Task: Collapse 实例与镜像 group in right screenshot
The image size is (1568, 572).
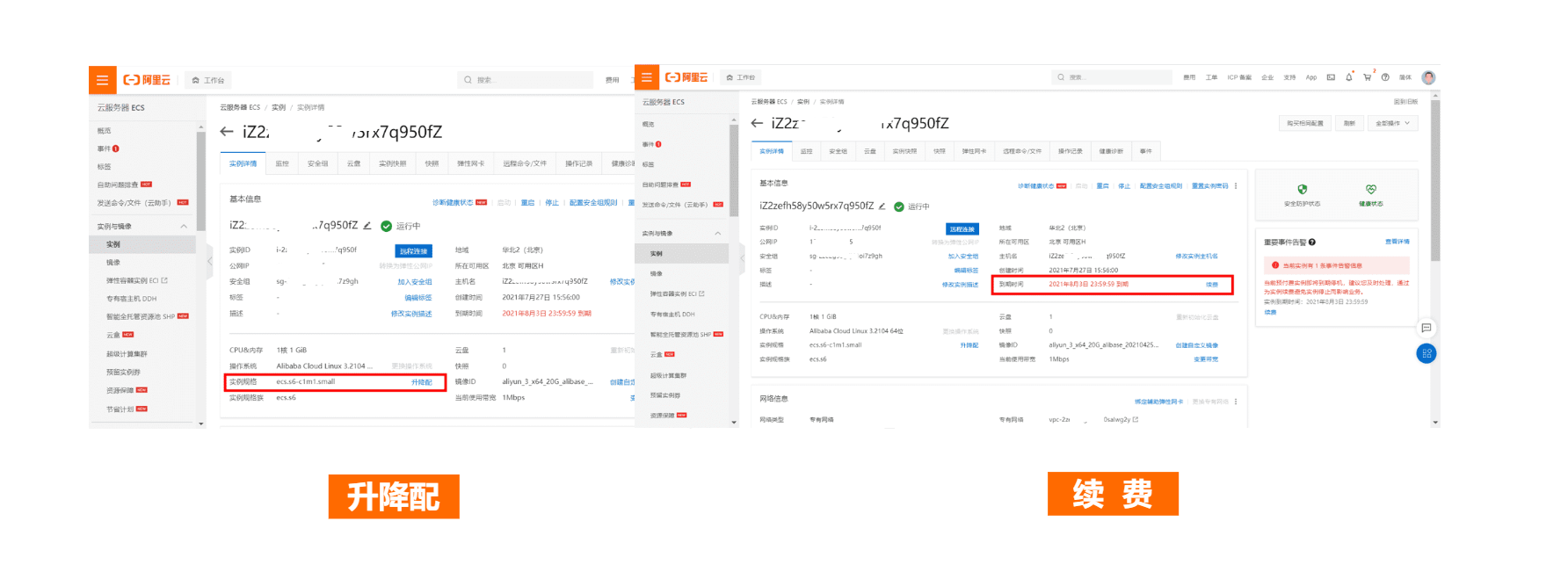Action: (x=717, y=233)
